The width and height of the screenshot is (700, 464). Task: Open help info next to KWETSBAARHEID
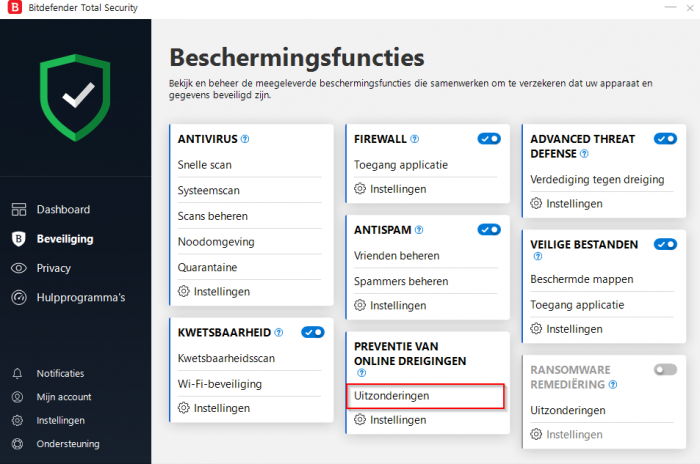pyautogui.click(x=279, y=333)
